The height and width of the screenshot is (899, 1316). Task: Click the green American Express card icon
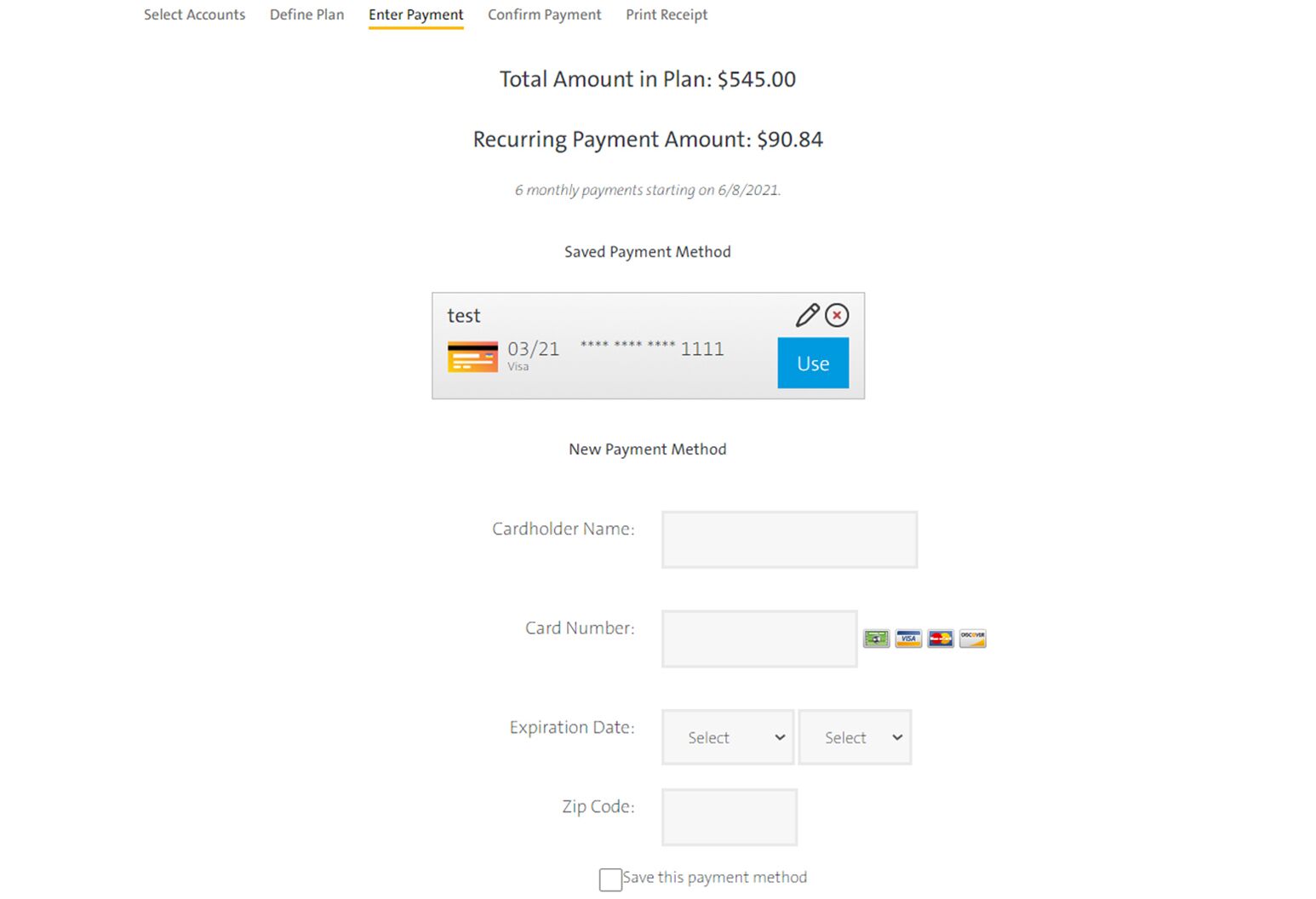[876, 638]
